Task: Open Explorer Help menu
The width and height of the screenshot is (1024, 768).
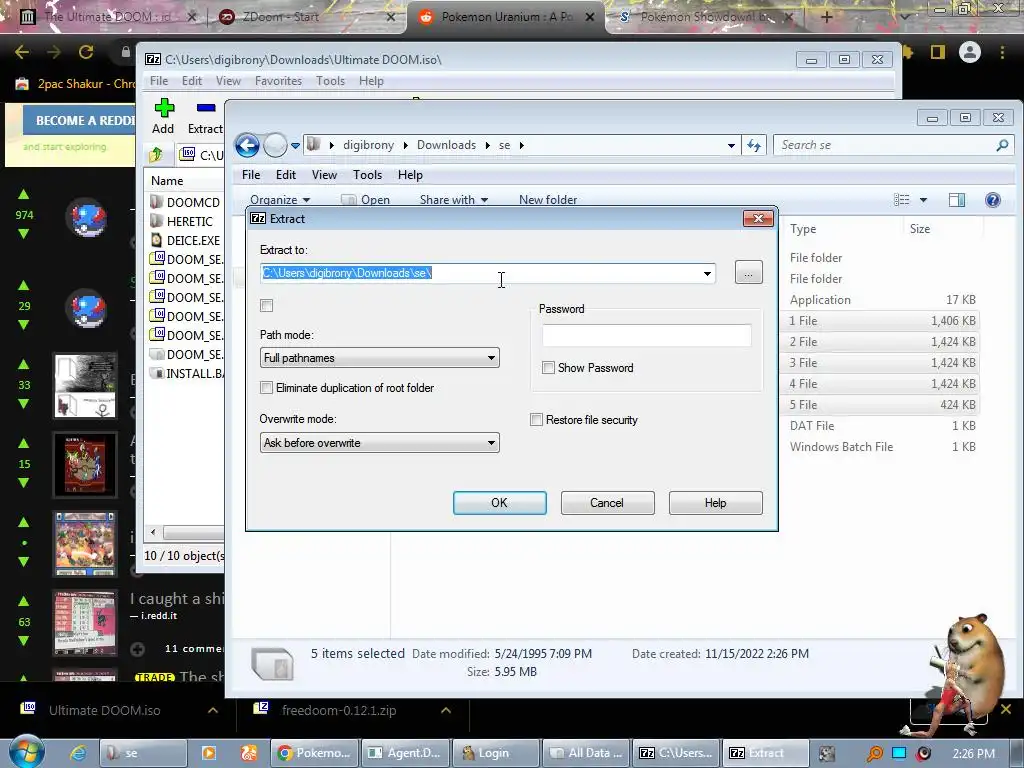Action: click(x=410, y=175)
